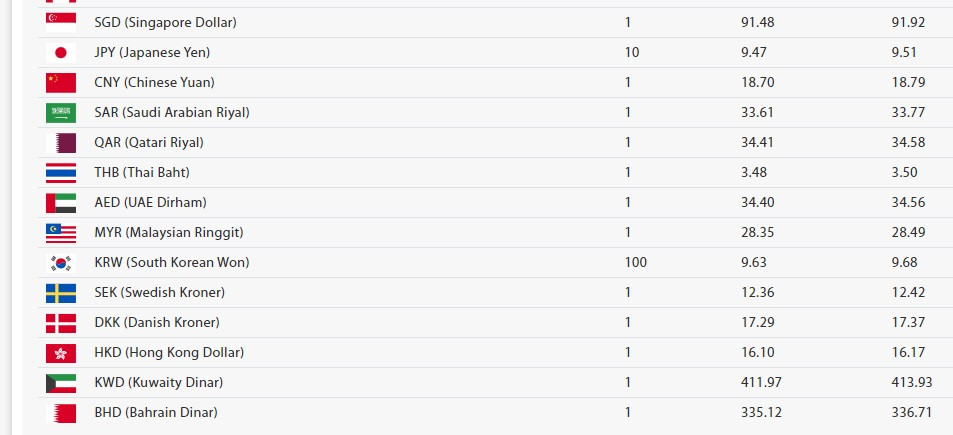953x435 pixels.
Task: Select the Malaysian flag icon
Action: (61, 233)
